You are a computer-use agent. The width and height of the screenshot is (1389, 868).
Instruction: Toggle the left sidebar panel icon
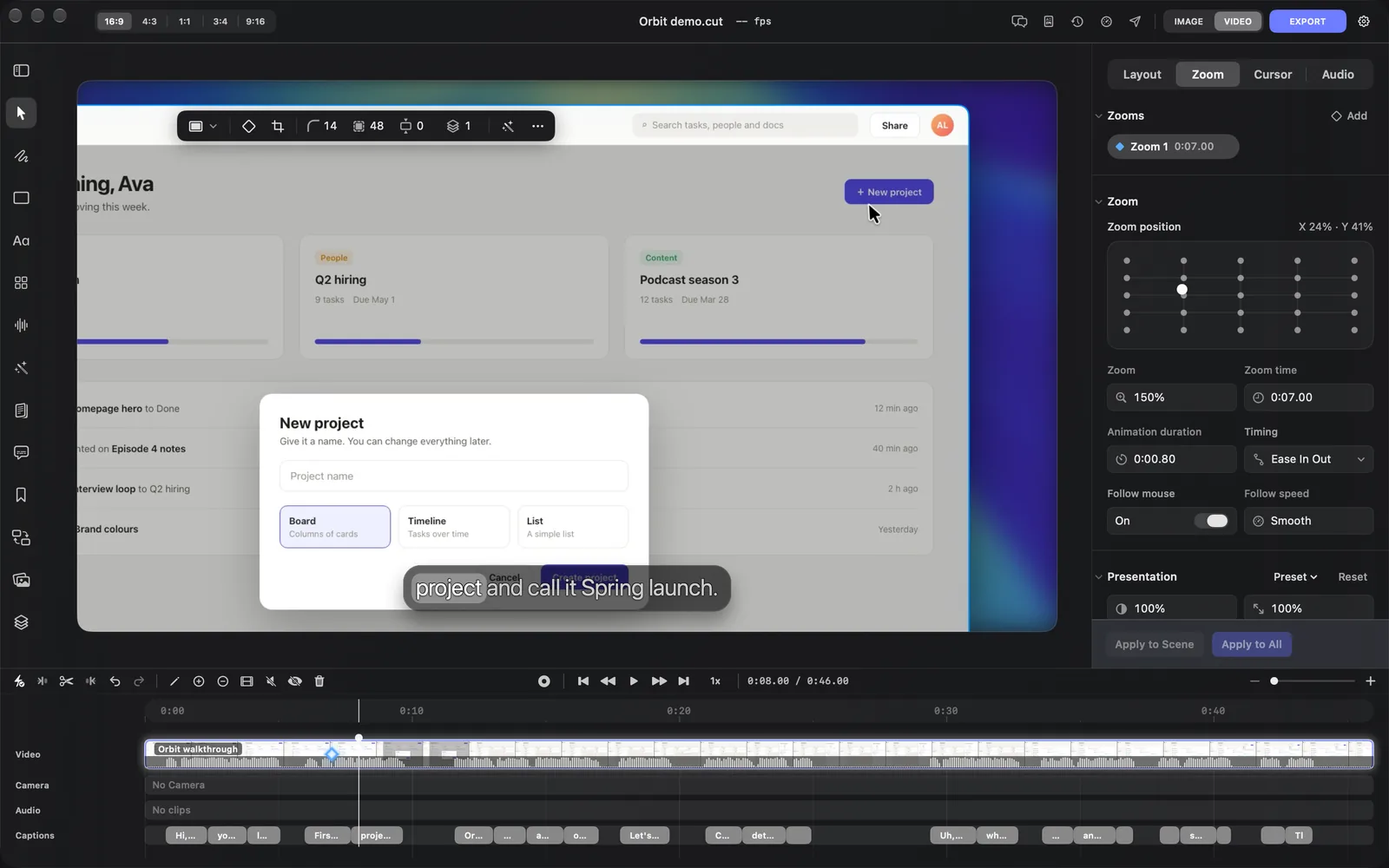point(22,70)
